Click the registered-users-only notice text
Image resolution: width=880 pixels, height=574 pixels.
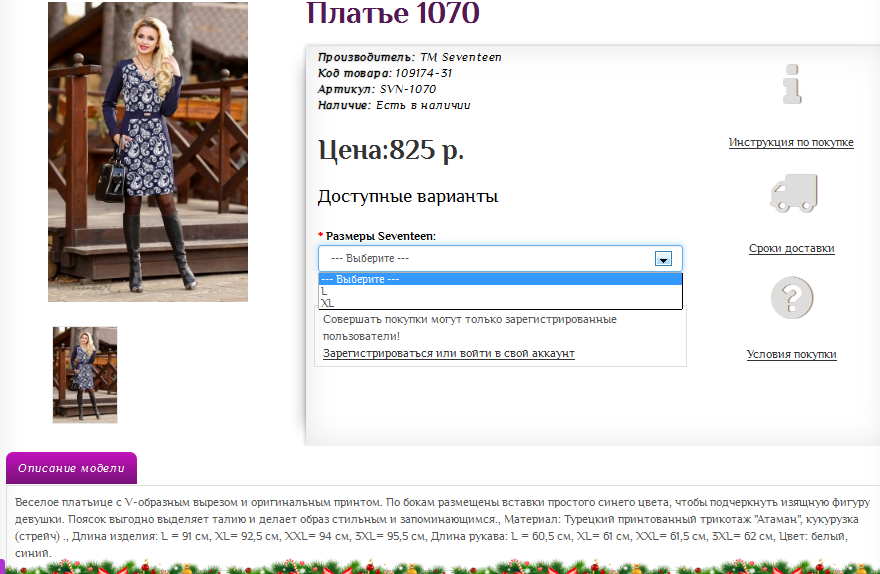469,328
